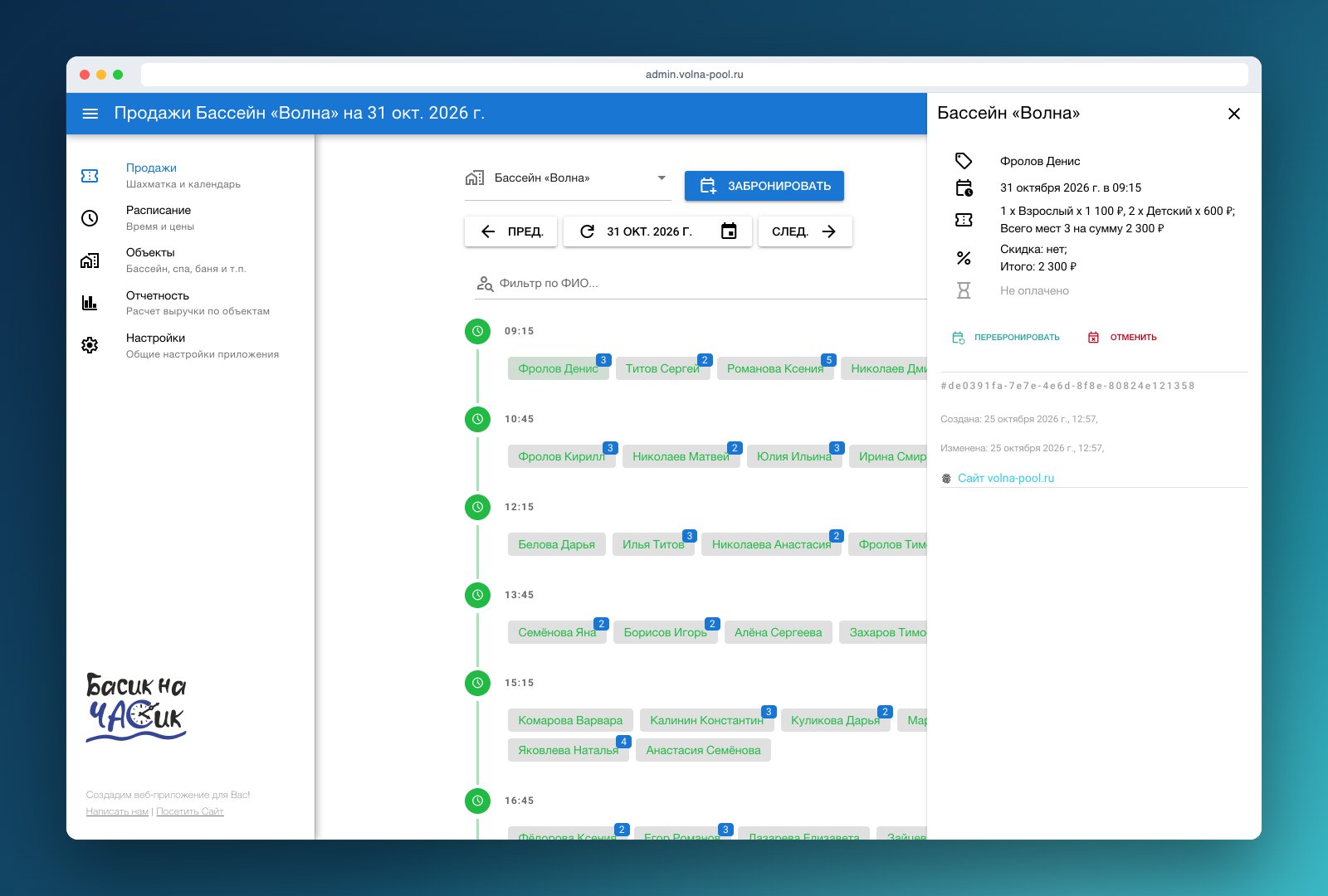Open Продажи menu item
Viewport: 1328px width, 896px height.
point(192,176)
